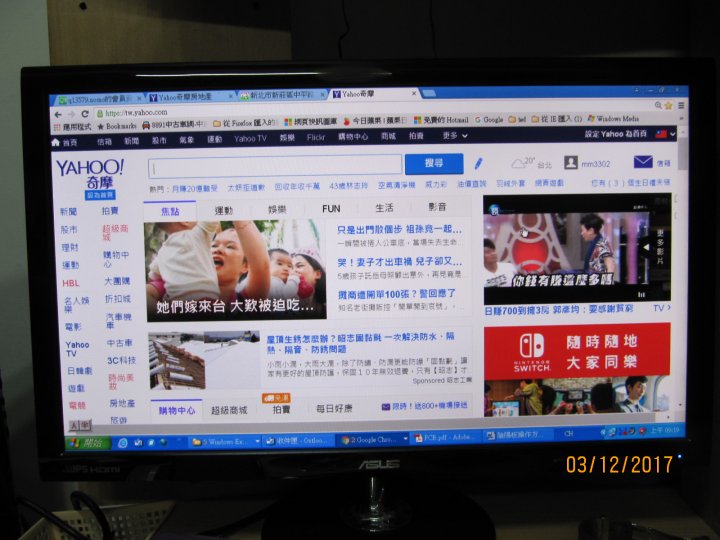Open the Windows Media bookmark
This screenshot has height=540, width=720.
click(613, 118)
